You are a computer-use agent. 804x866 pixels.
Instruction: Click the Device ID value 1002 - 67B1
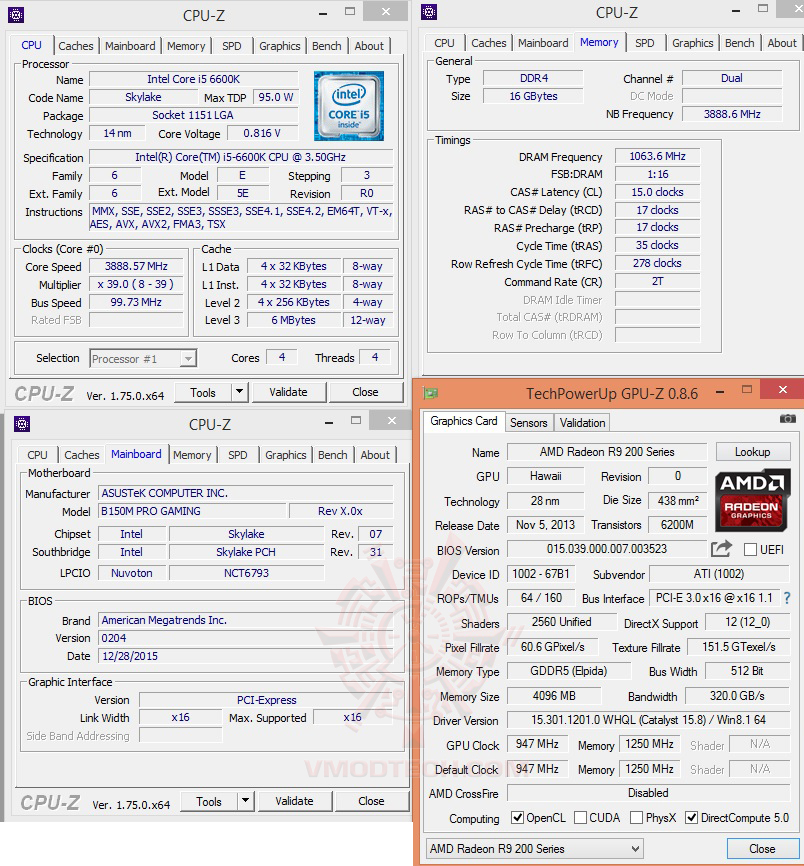coord(541,574)
